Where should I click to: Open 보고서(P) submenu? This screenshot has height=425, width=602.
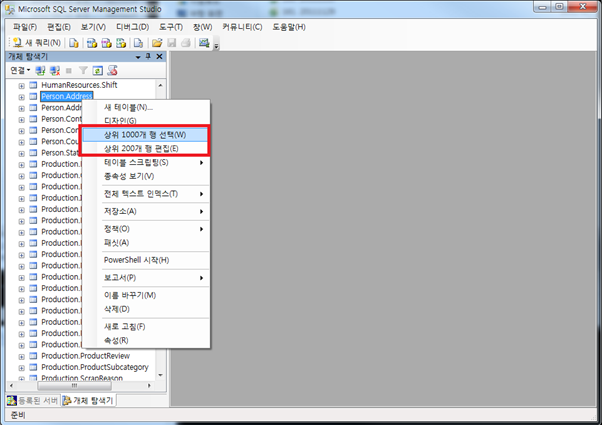[146, 278]
